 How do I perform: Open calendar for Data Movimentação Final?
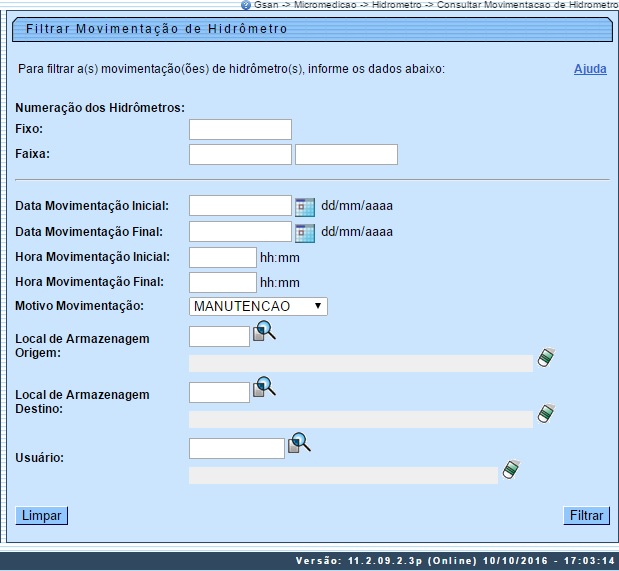point(305,232)
